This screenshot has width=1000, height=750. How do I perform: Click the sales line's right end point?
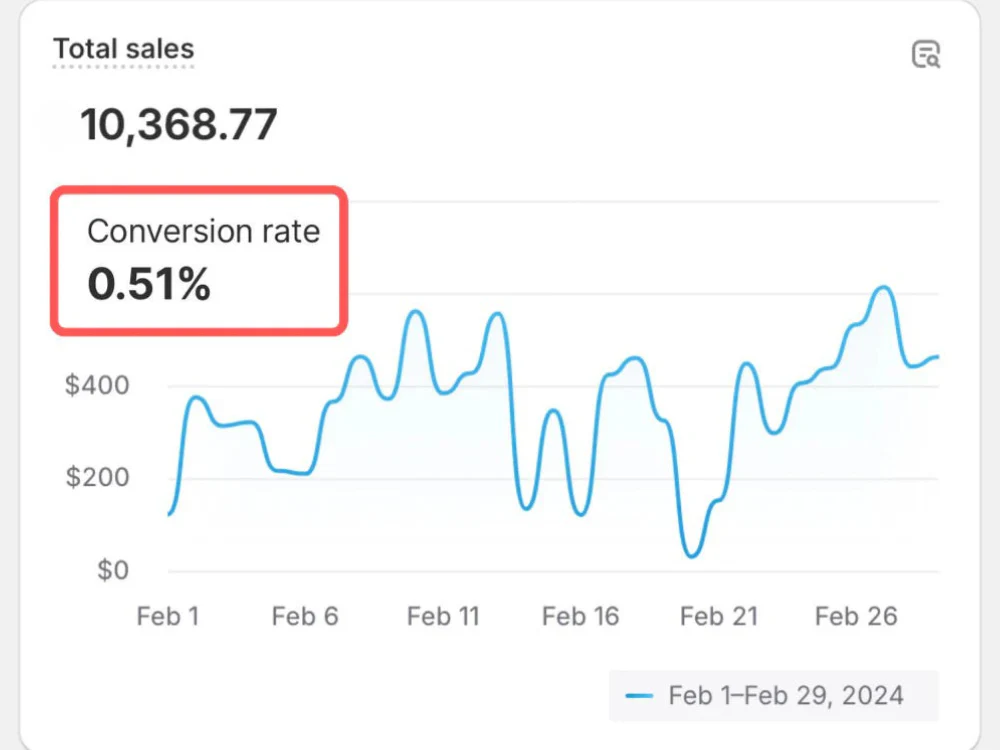point(937,356)
